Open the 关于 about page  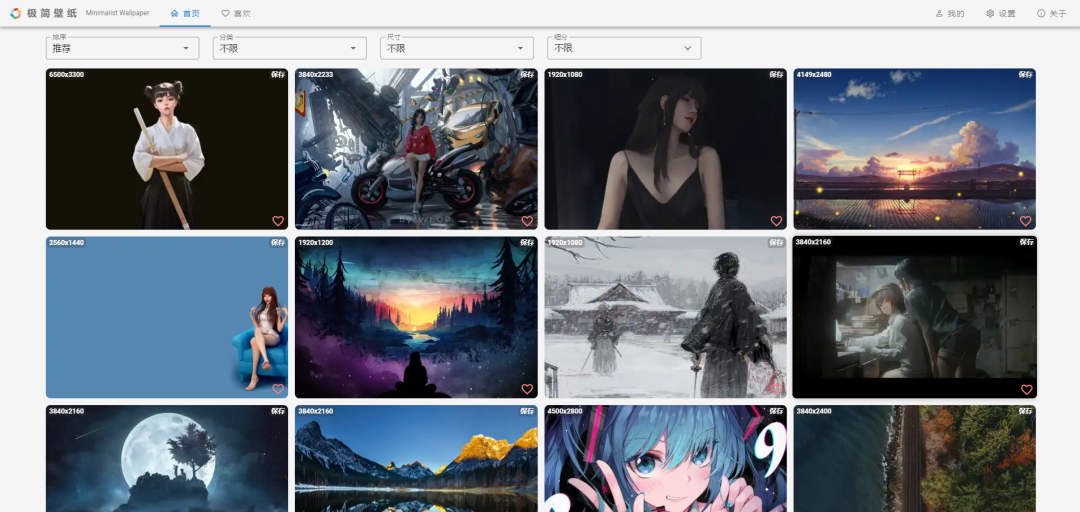pyautogui.click(x=1052, y=13)
